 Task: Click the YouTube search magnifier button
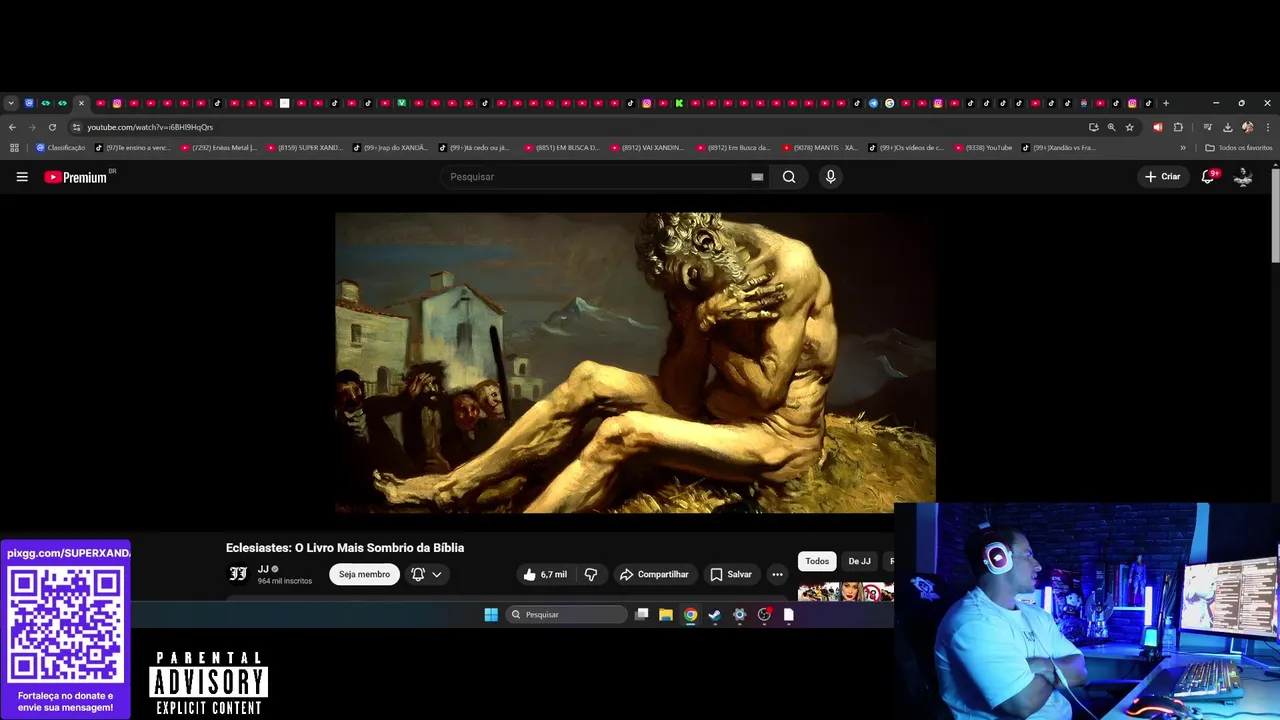tap(789, 177)
